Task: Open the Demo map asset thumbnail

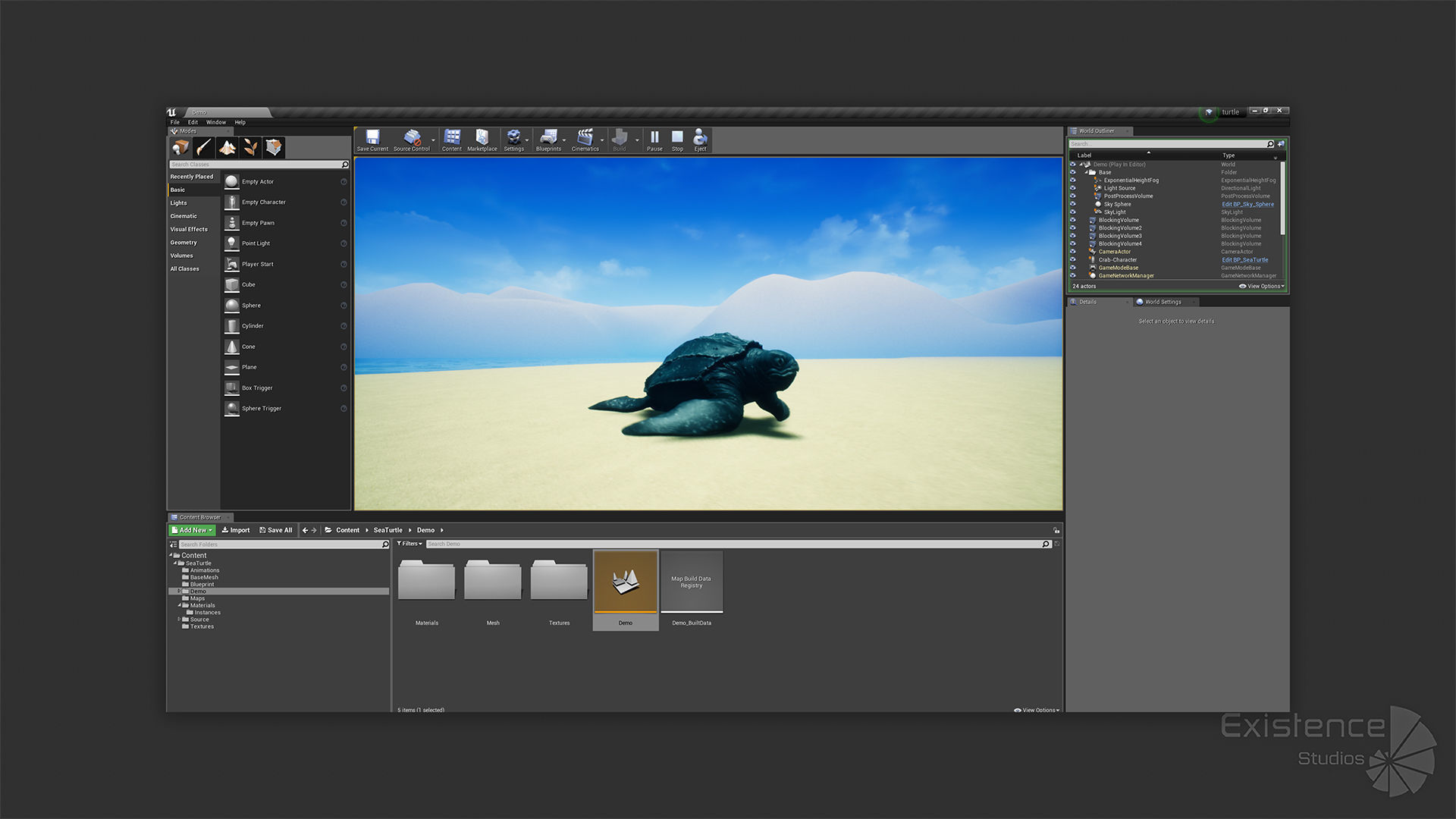Action: [x=625, y=582]
